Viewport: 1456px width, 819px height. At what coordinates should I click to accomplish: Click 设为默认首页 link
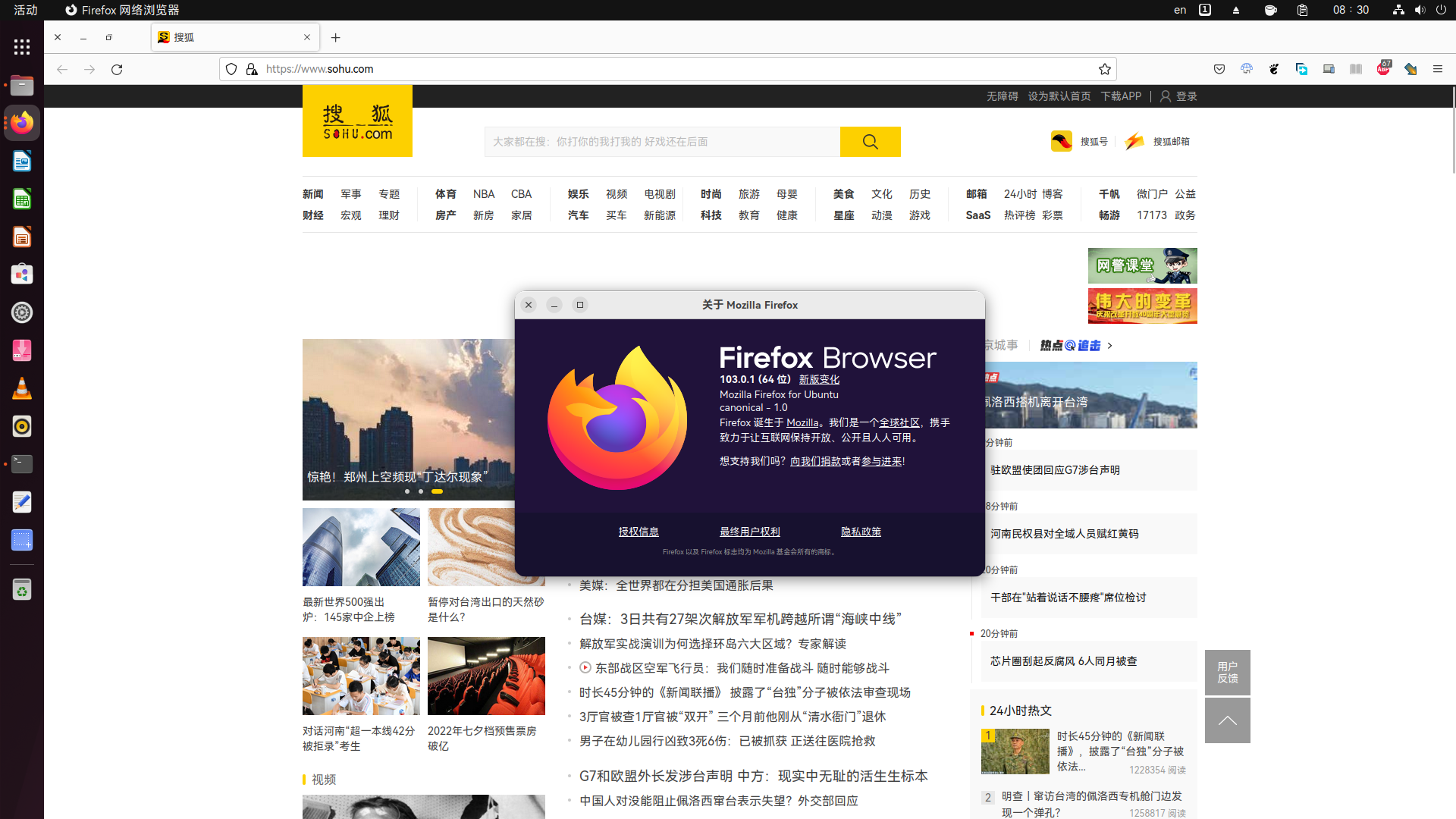pos(1059,96)
